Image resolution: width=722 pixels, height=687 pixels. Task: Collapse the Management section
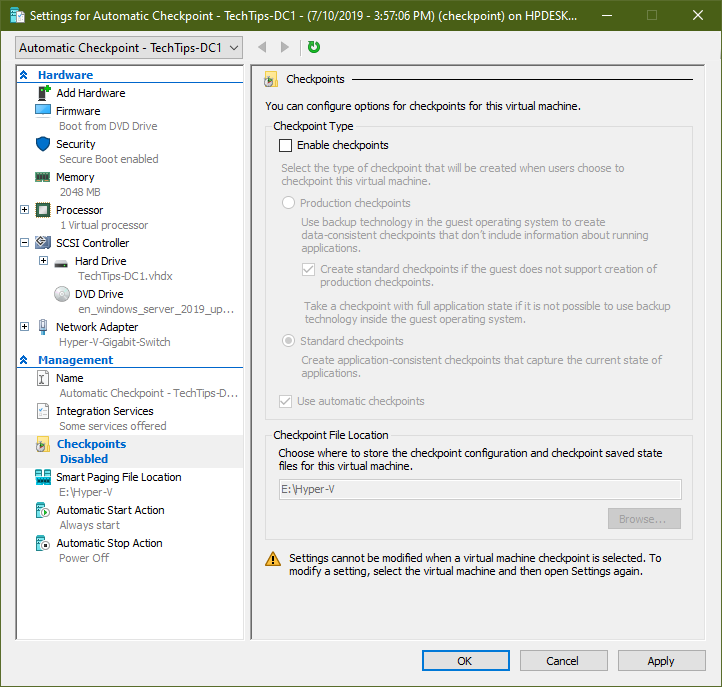point(24,360)
